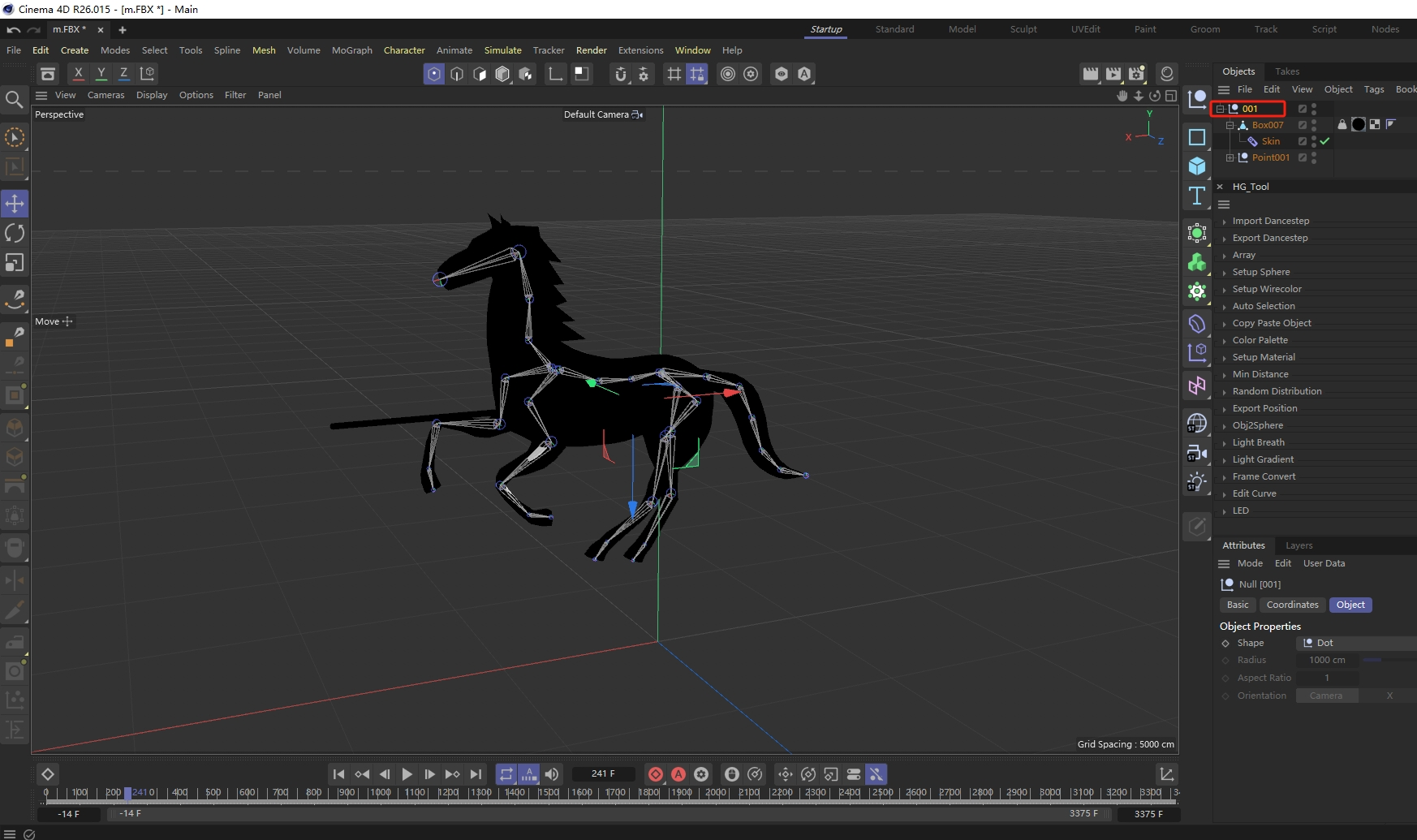Open viewport Cameras menu

[106, 95]
